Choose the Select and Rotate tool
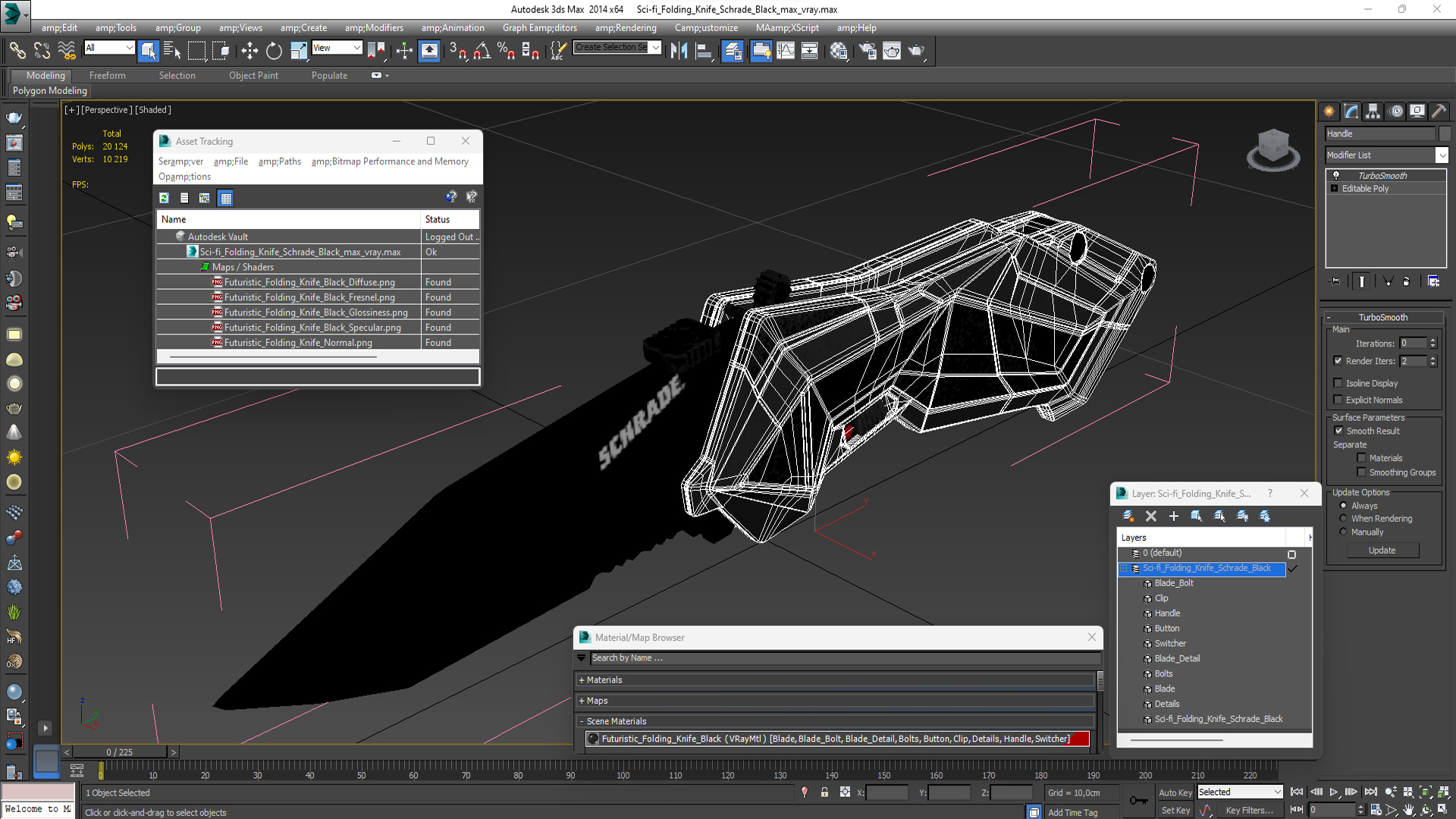Viewport: 1456px width, 819px height. (x=274, y=51)
